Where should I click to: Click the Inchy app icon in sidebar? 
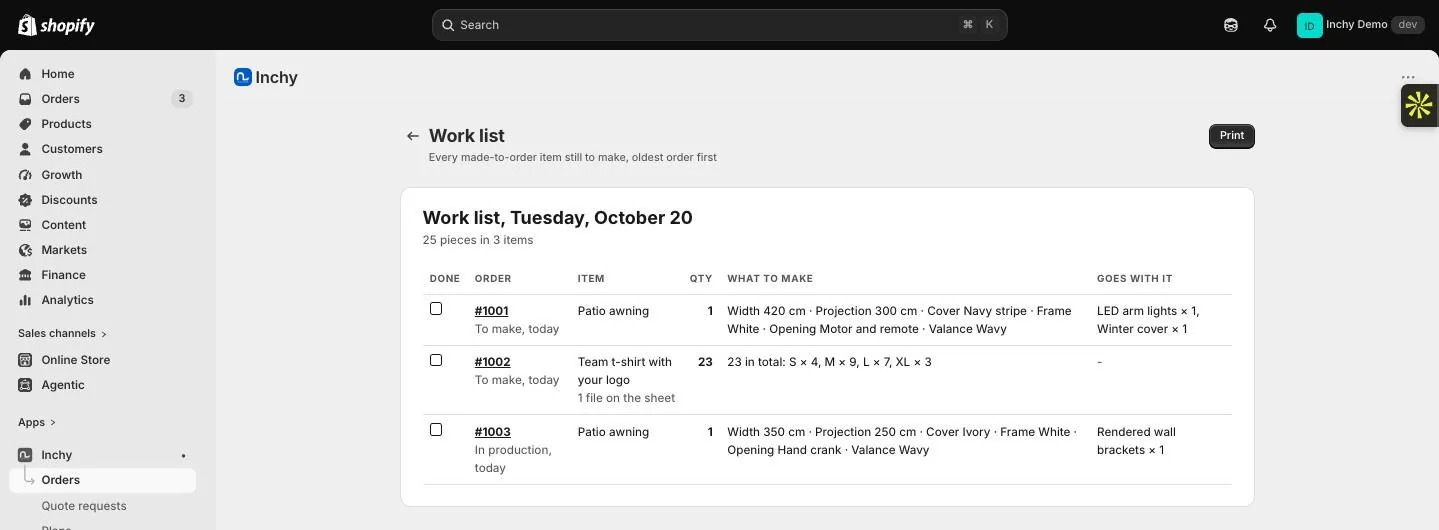coord(25,455)
